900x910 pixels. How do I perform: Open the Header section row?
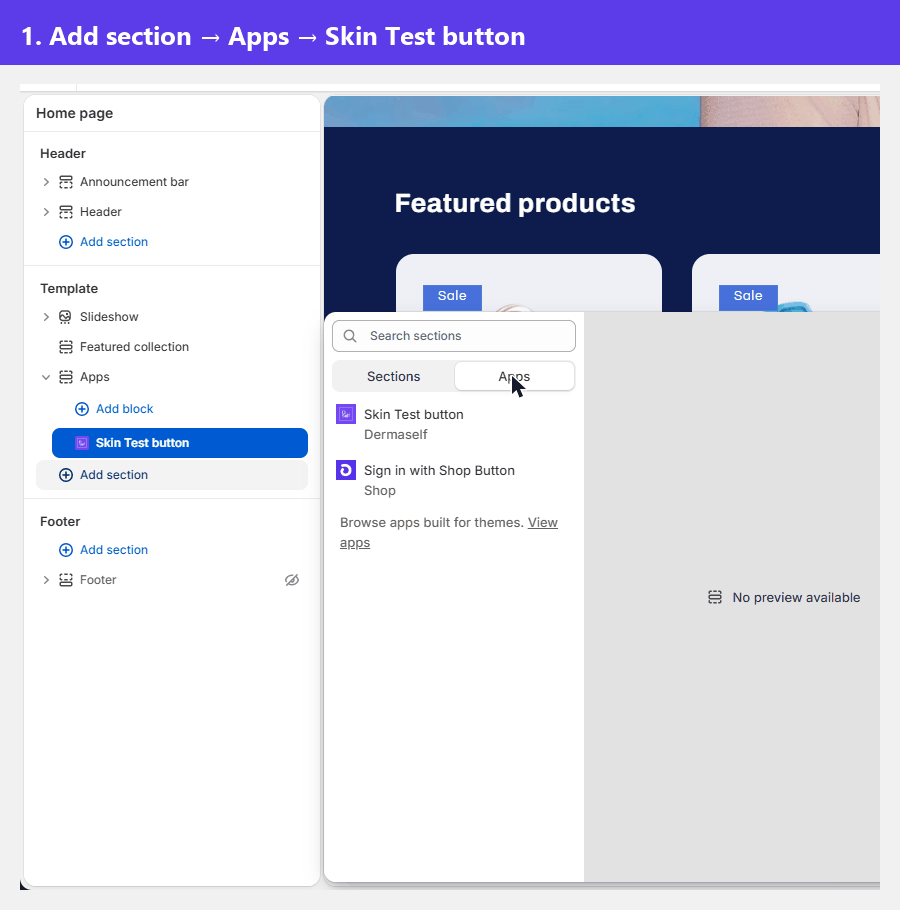[101, 212]
